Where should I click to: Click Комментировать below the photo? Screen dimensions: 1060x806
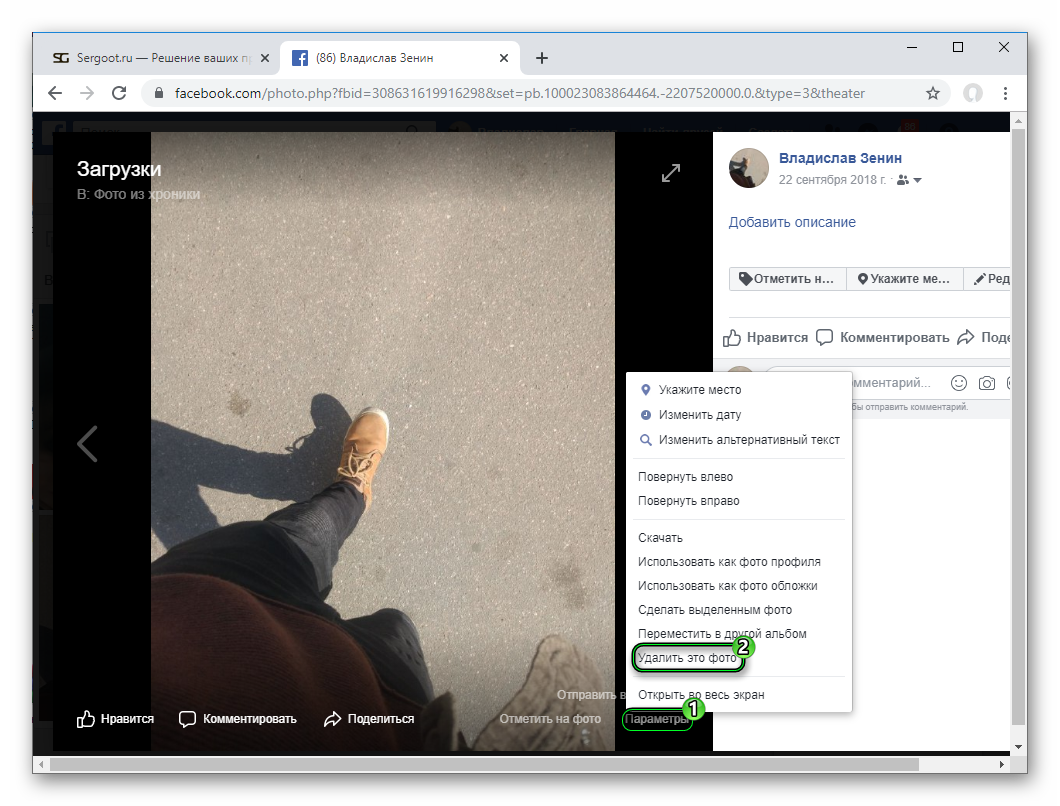pyautogui.click(x=238, y=719)
